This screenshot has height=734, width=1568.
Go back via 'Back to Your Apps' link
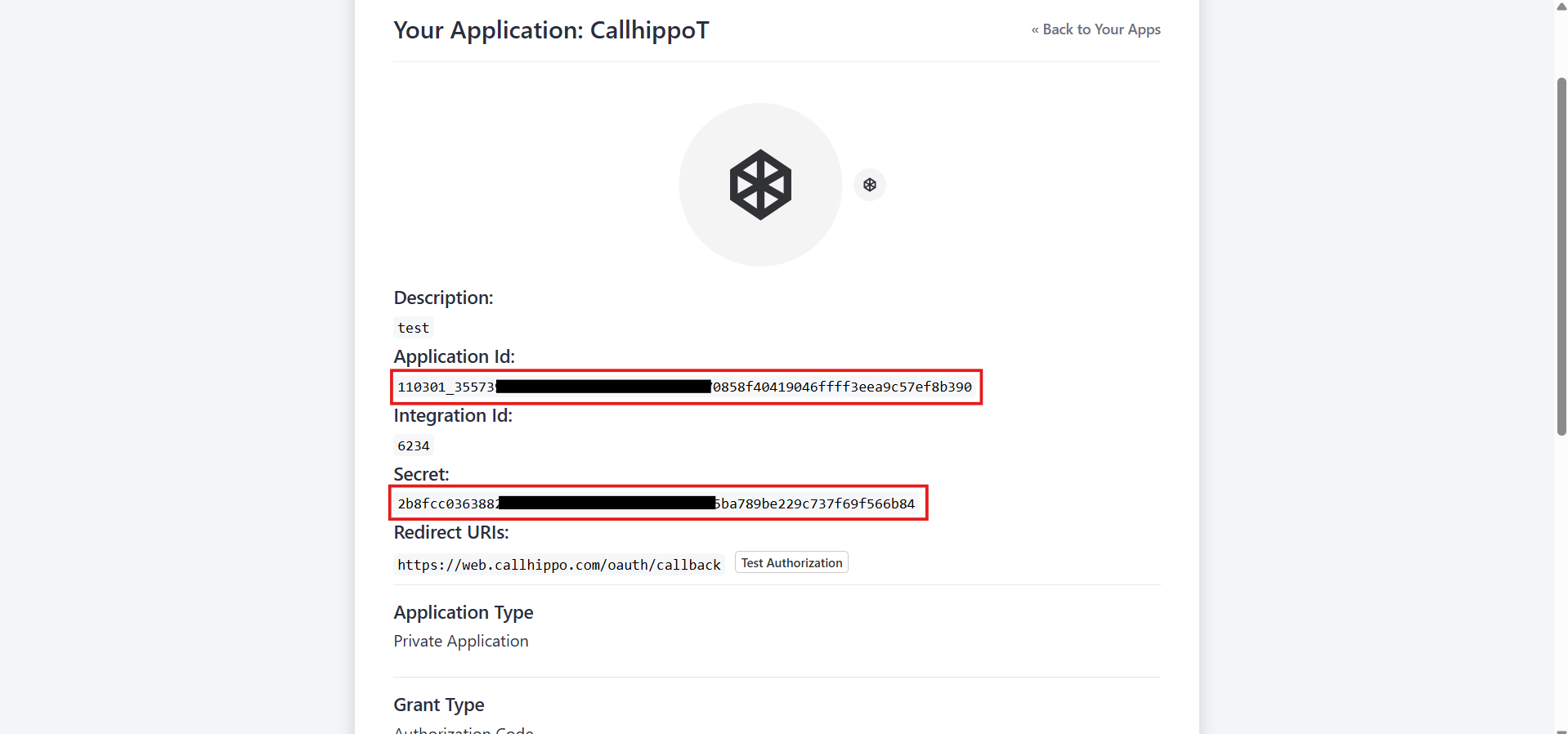click(1095, 29)
